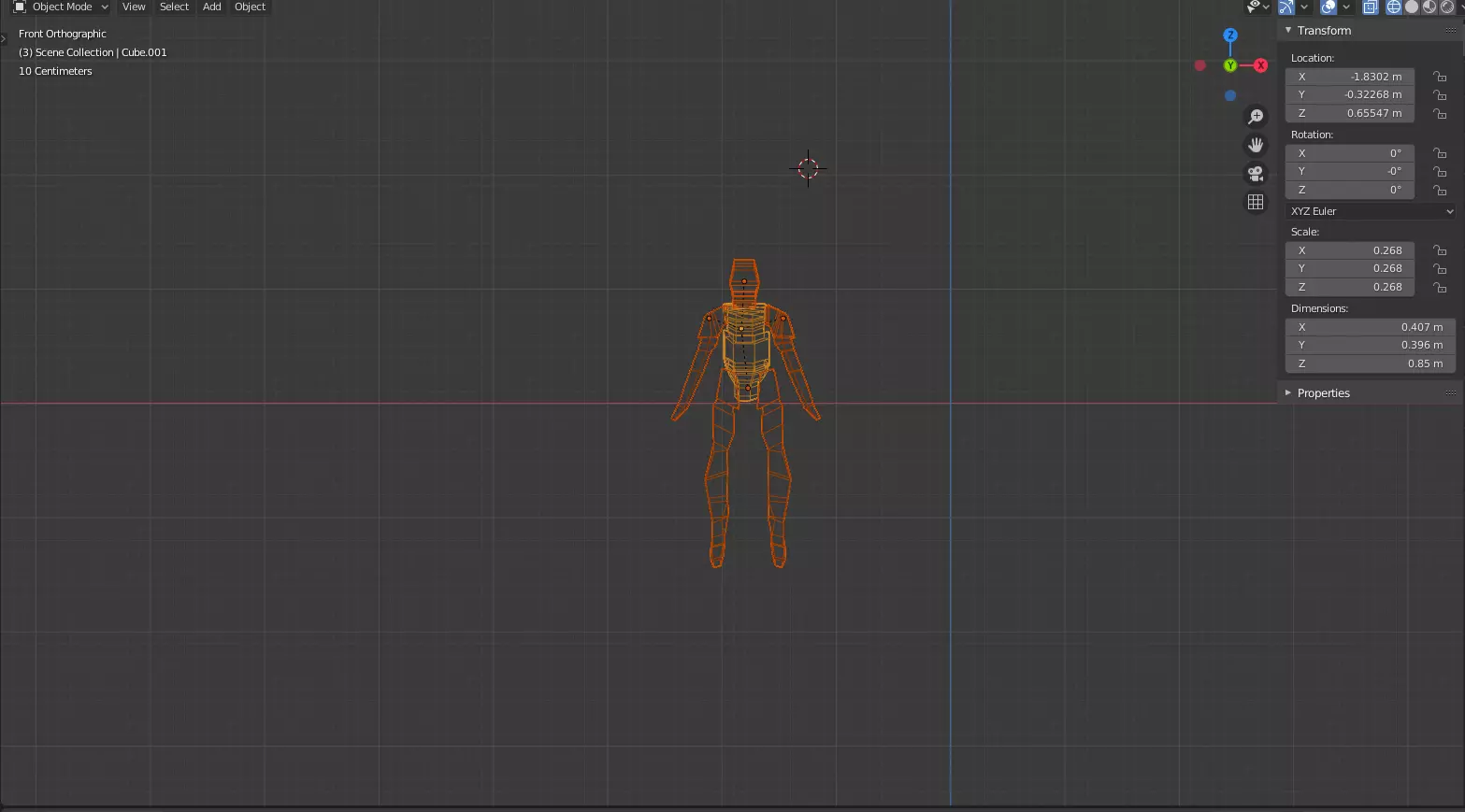1465x812 pixels.
Task: Lock Location X value
Action: tap(1440, 77)
